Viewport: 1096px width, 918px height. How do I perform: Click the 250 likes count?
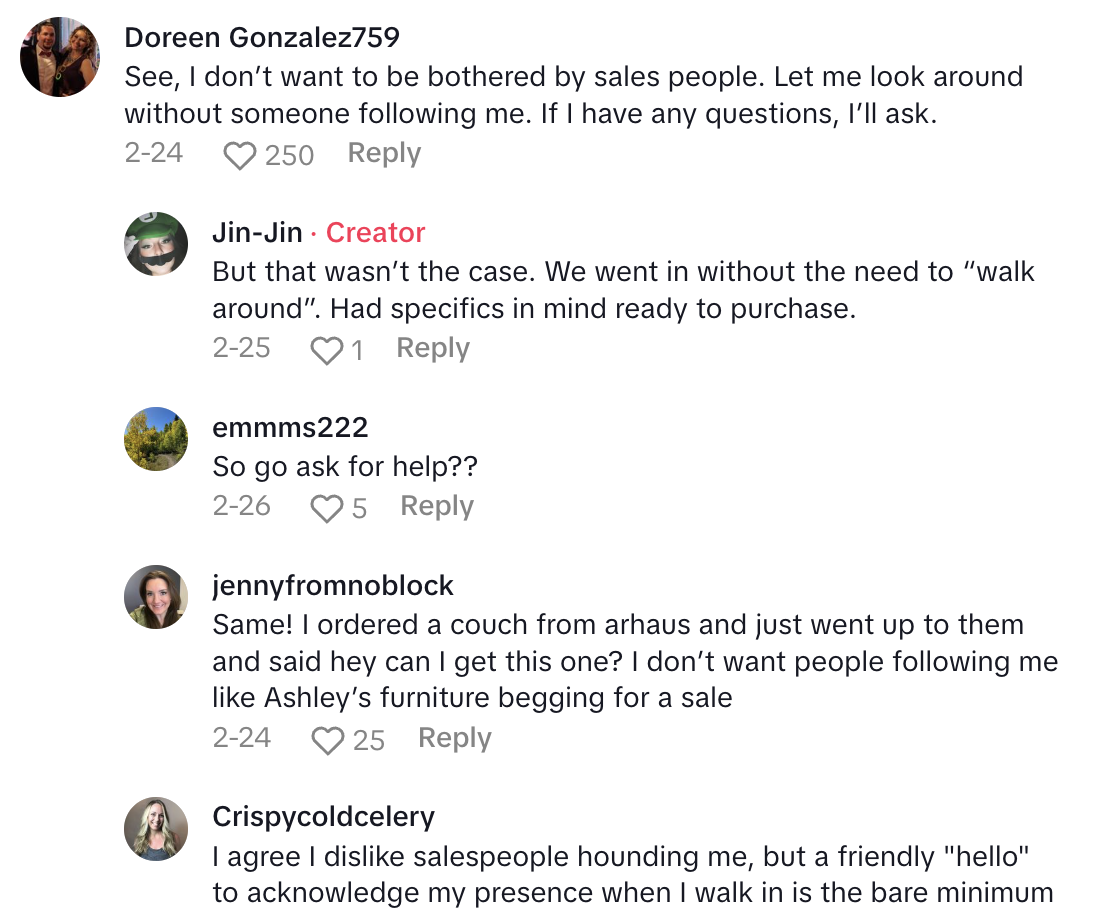tap(290, 156)
